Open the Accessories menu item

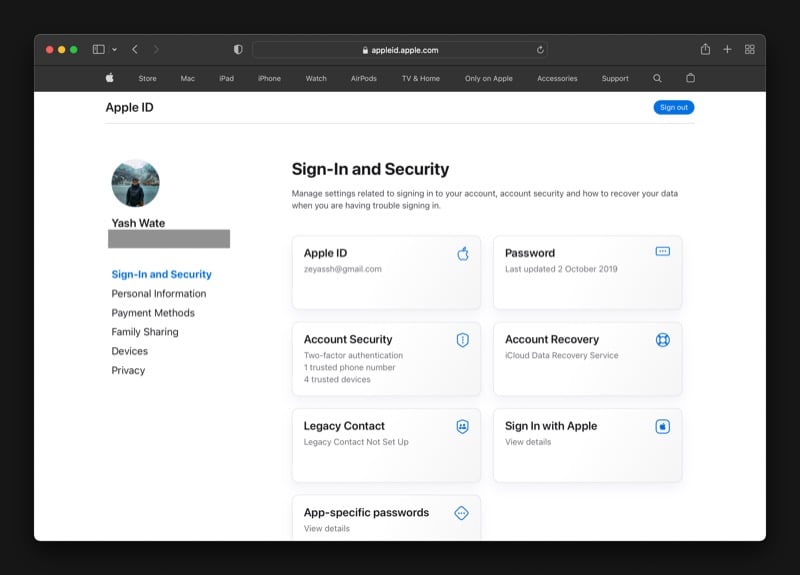click(557, 79)
